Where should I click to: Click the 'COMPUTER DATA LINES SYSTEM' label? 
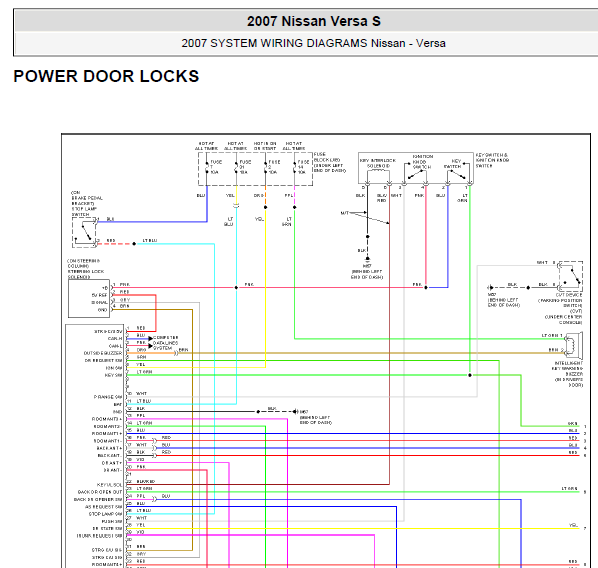166,343
